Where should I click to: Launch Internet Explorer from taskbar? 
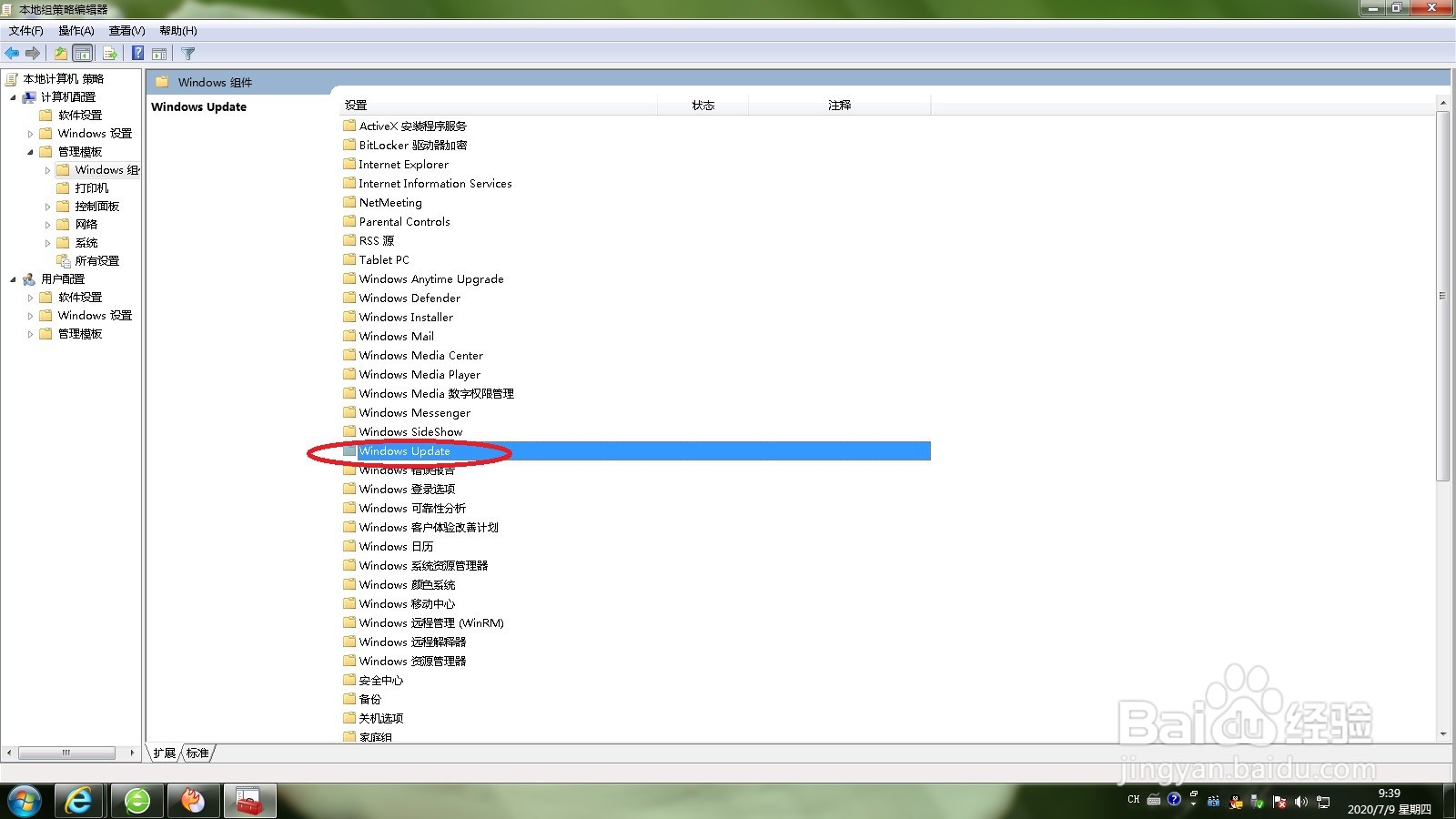pyautogui.click(x=79, y=801)
